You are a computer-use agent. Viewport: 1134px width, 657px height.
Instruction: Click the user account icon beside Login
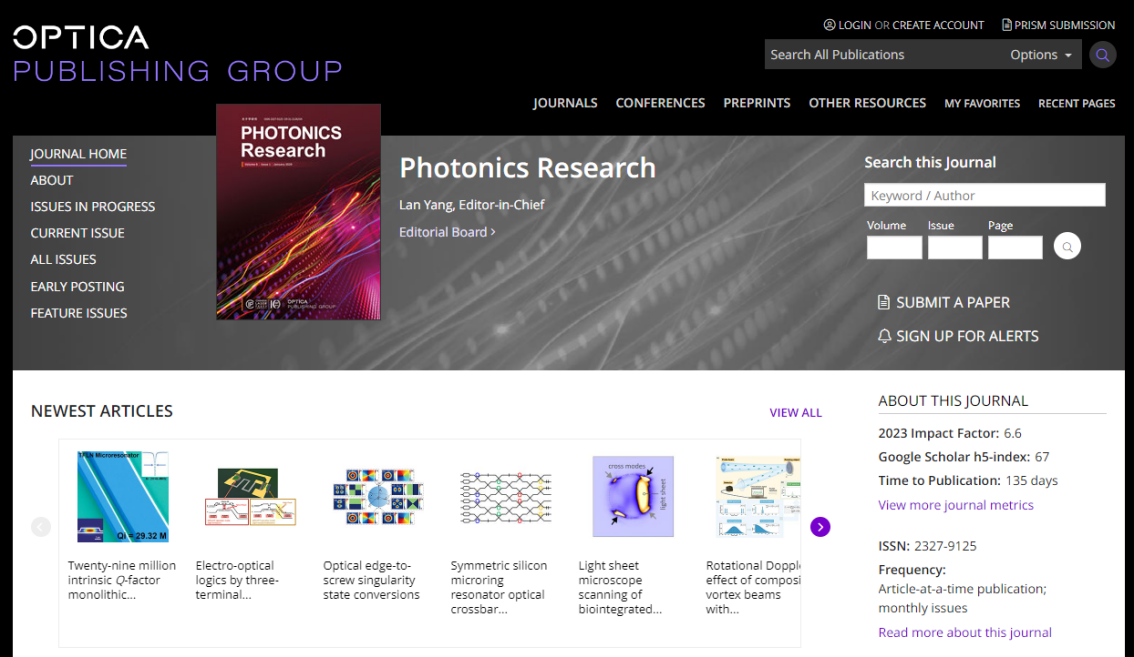coord(830,25)
